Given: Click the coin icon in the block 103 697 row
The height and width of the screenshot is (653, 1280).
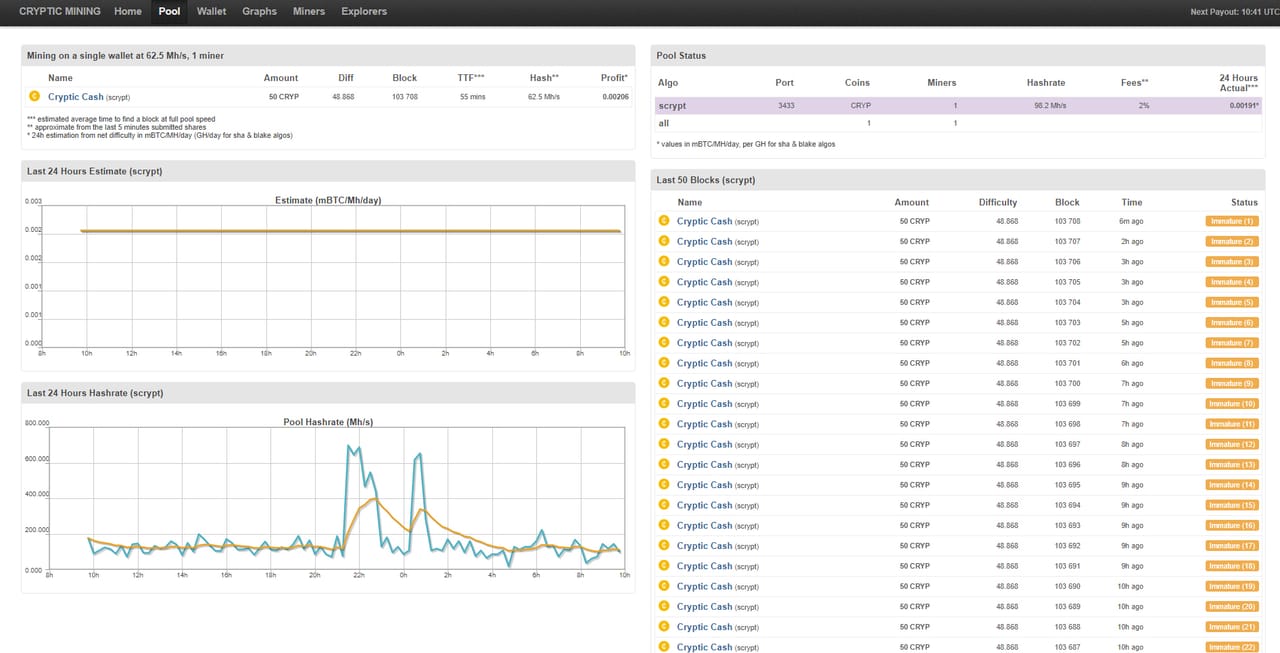Looking at the screenshot, I should [663, 444].
